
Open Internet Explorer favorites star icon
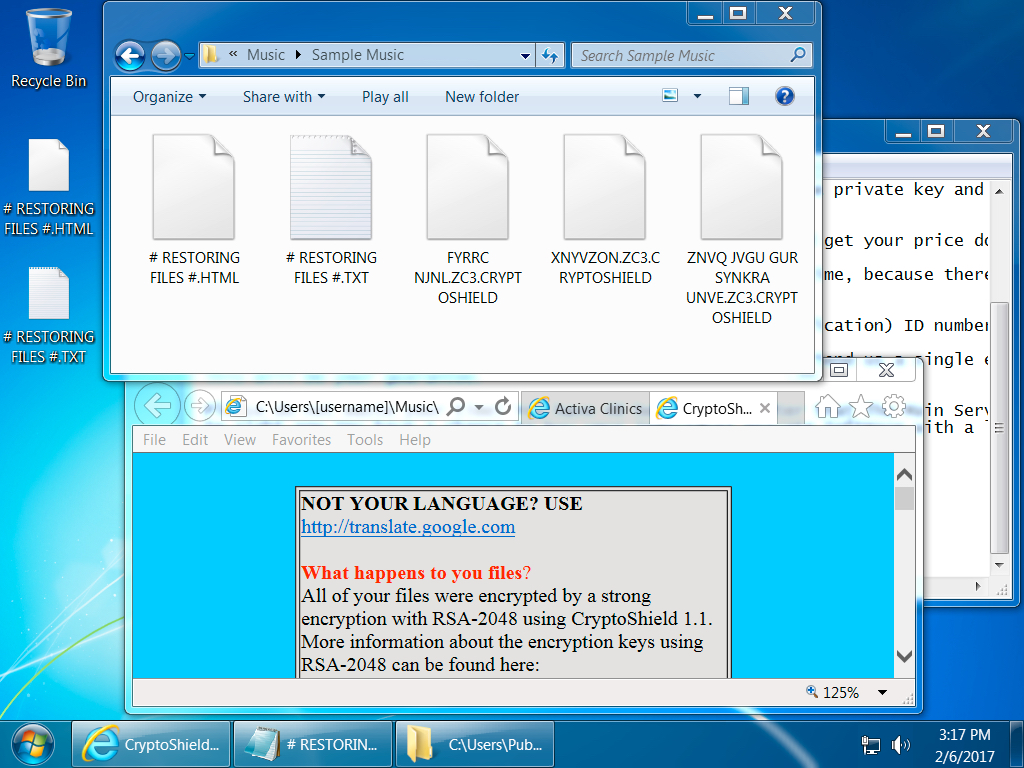(x=860, y=406)
